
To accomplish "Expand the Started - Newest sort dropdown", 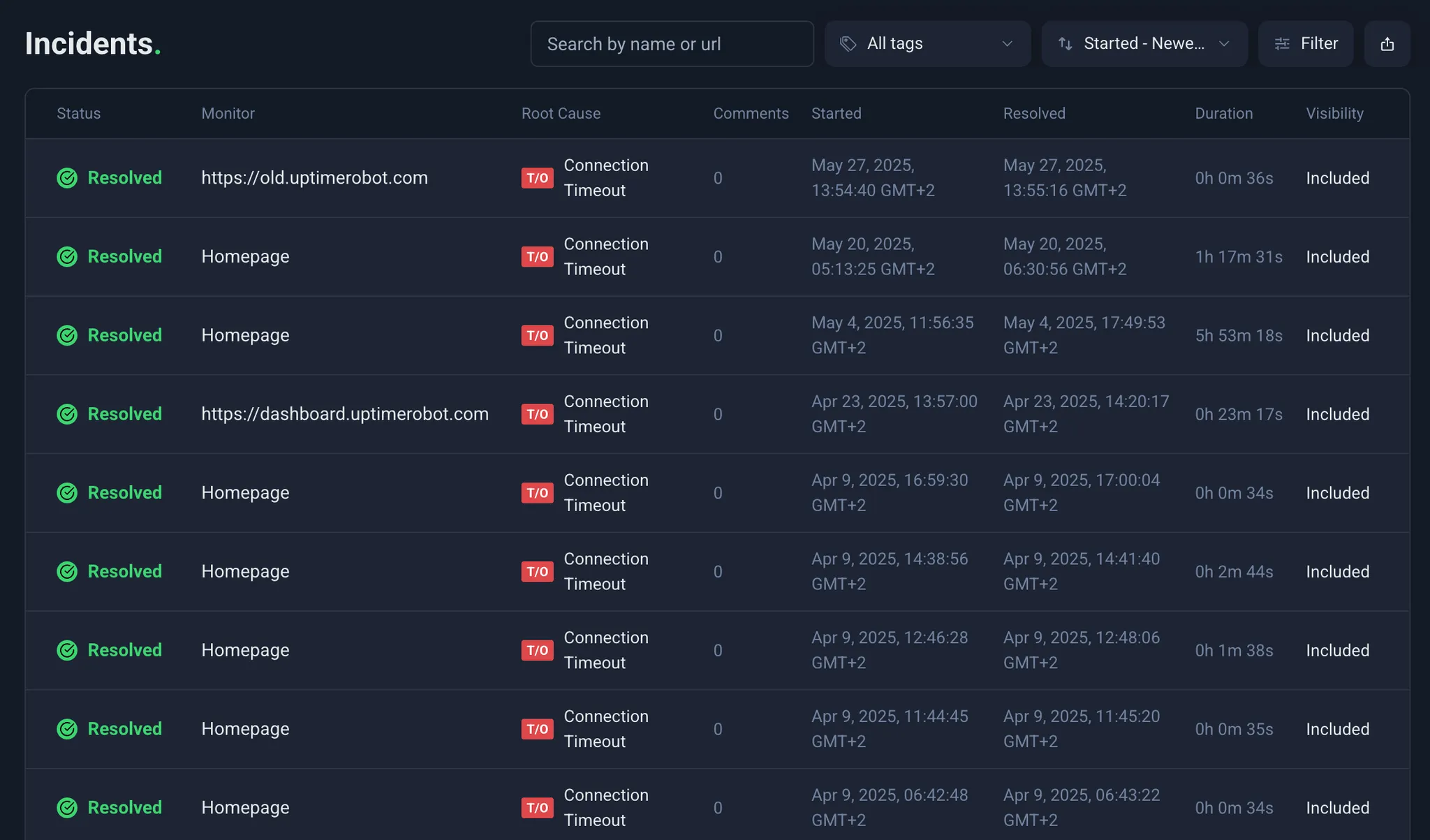I will click(x=1144, y=44).
